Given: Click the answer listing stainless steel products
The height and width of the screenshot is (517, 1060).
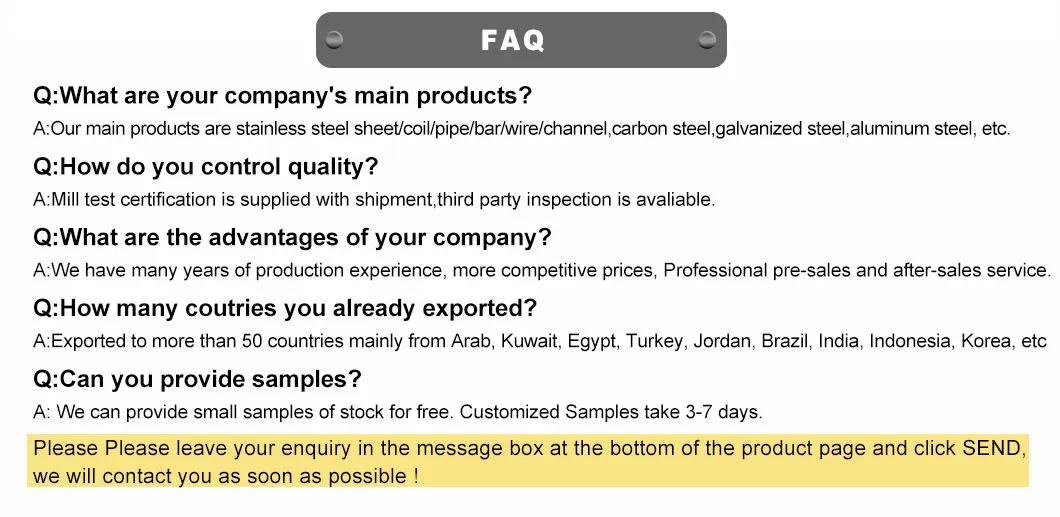Looking at the screenshot, I should [x=521, y=128].
